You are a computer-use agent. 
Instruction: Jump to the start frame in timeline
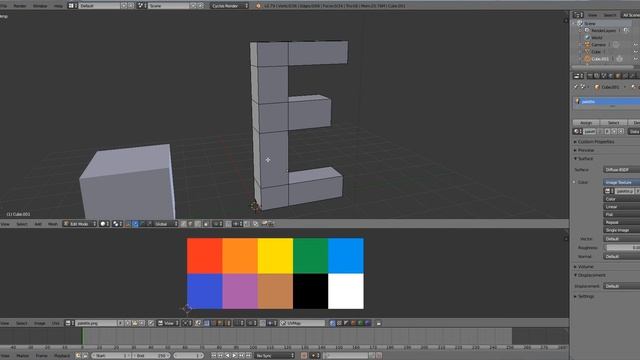click(x=213, y=356)
